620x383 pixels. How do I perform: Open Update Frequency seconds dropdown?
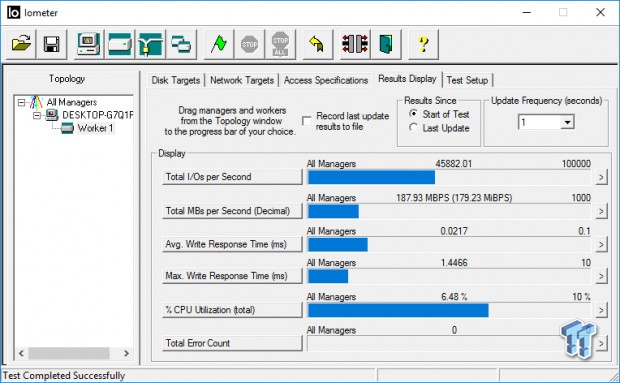pyautogui.click(x=567, y=122)
